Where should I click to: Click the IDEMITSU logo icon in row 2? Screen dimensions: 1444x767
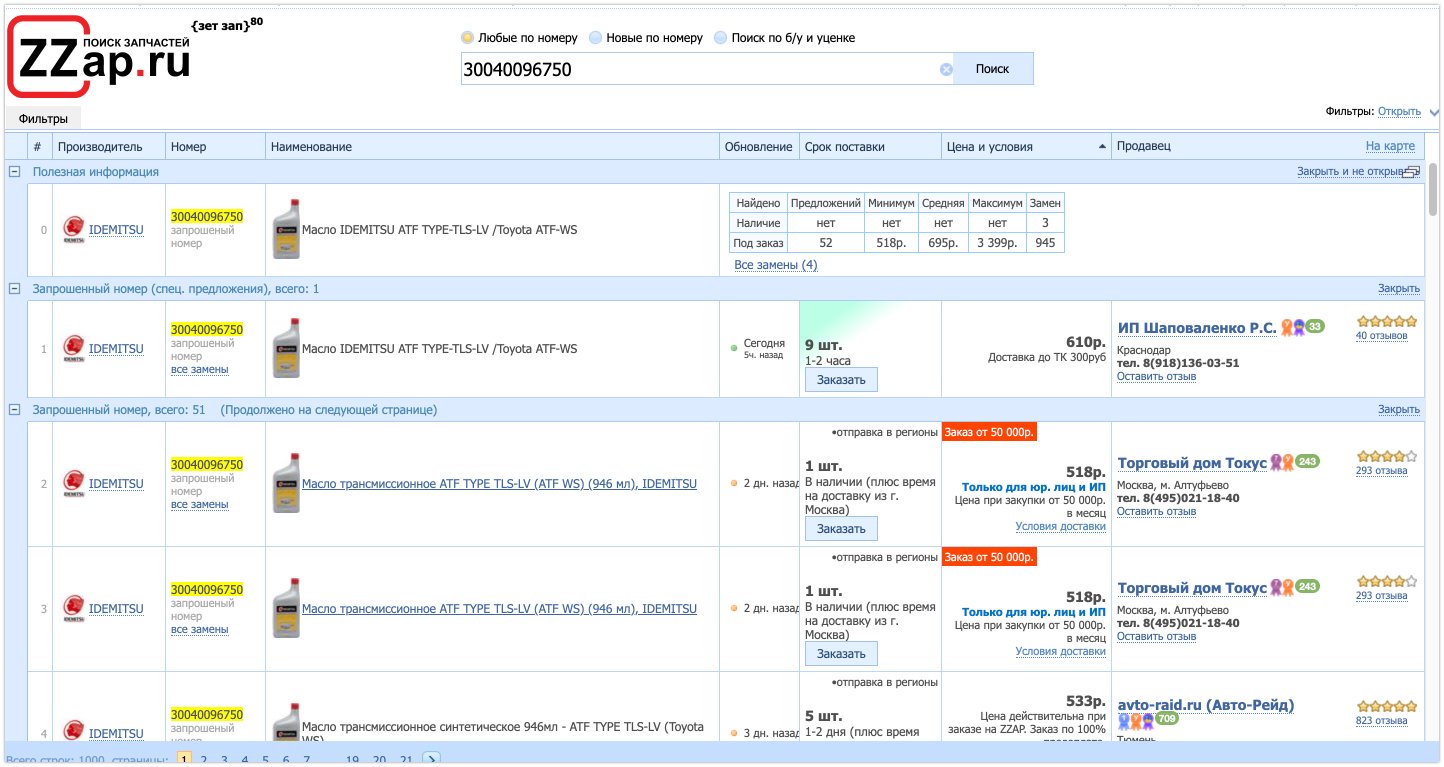coord(74,484)
